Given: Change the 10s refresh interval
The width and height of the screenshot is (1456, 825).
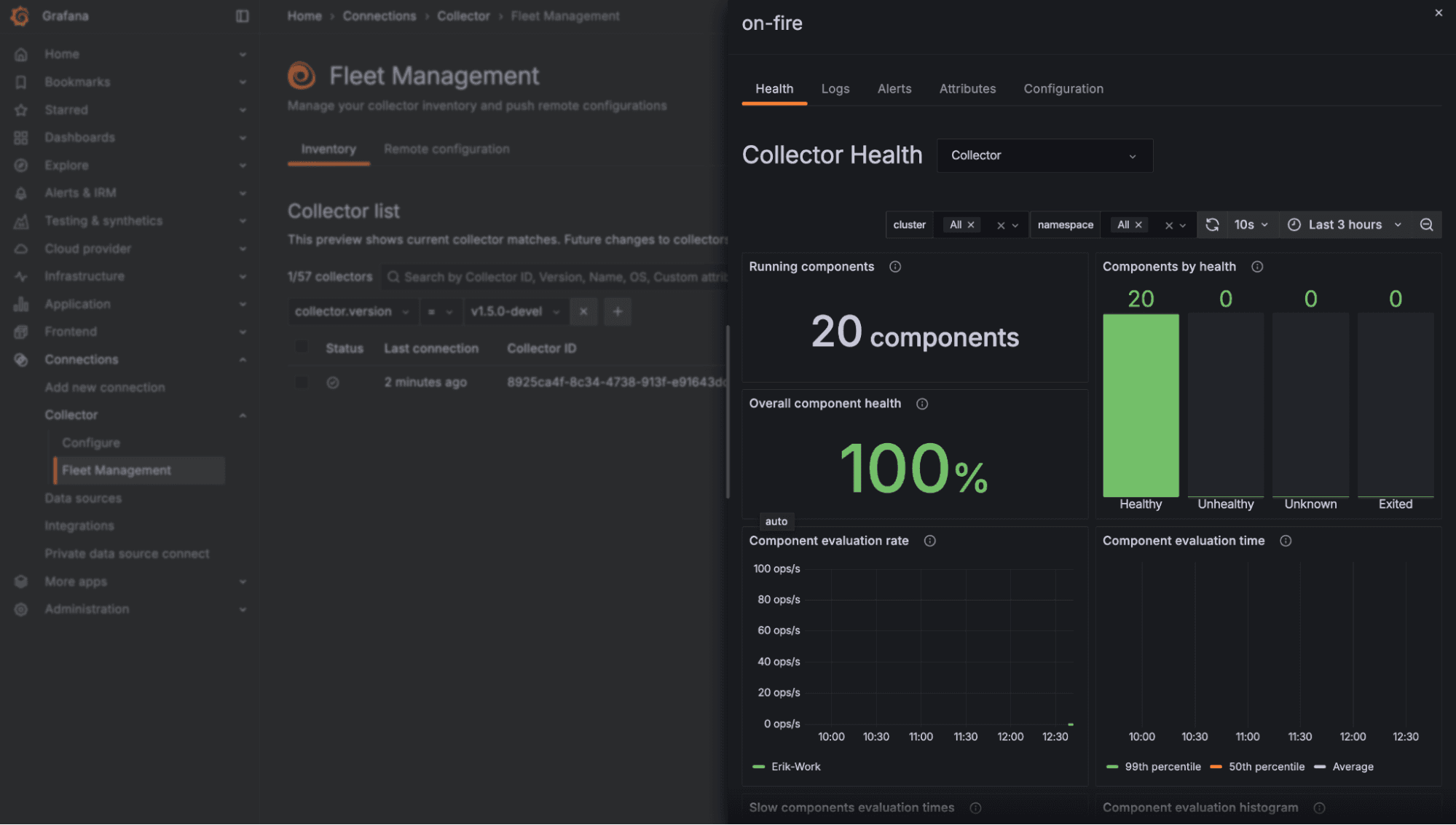Looking at the screenshot, I should 1251,224.
